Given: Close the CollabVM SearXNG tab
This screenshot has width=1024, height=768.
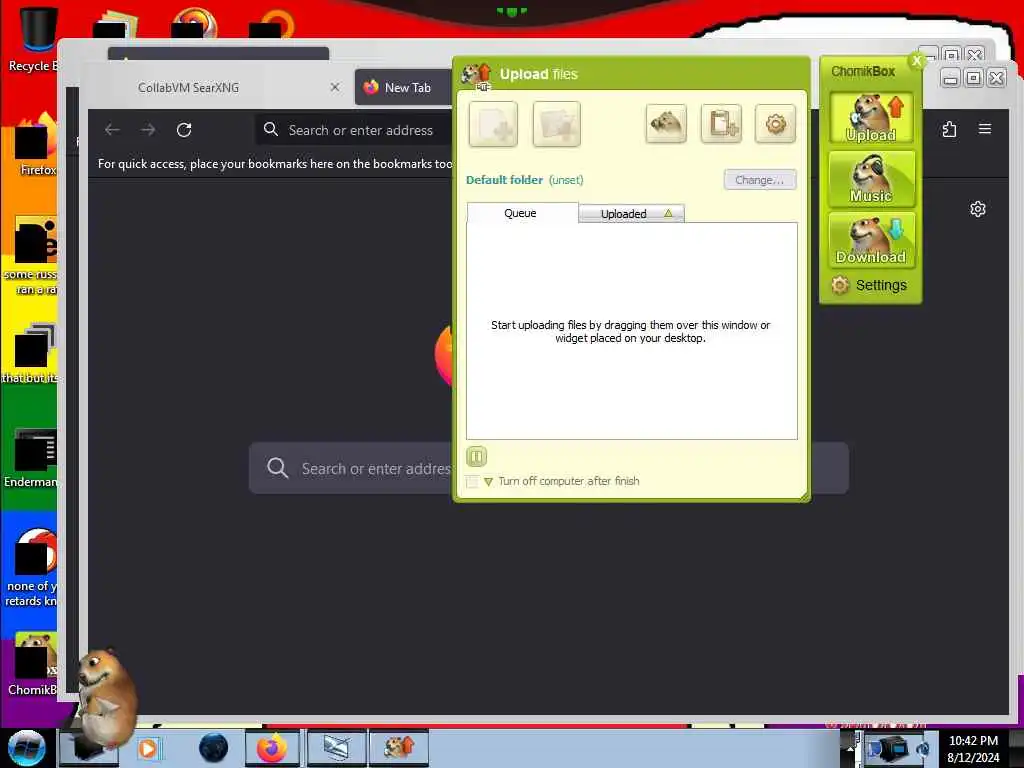Looking at the screenshot, I should [x=335, y=87].
